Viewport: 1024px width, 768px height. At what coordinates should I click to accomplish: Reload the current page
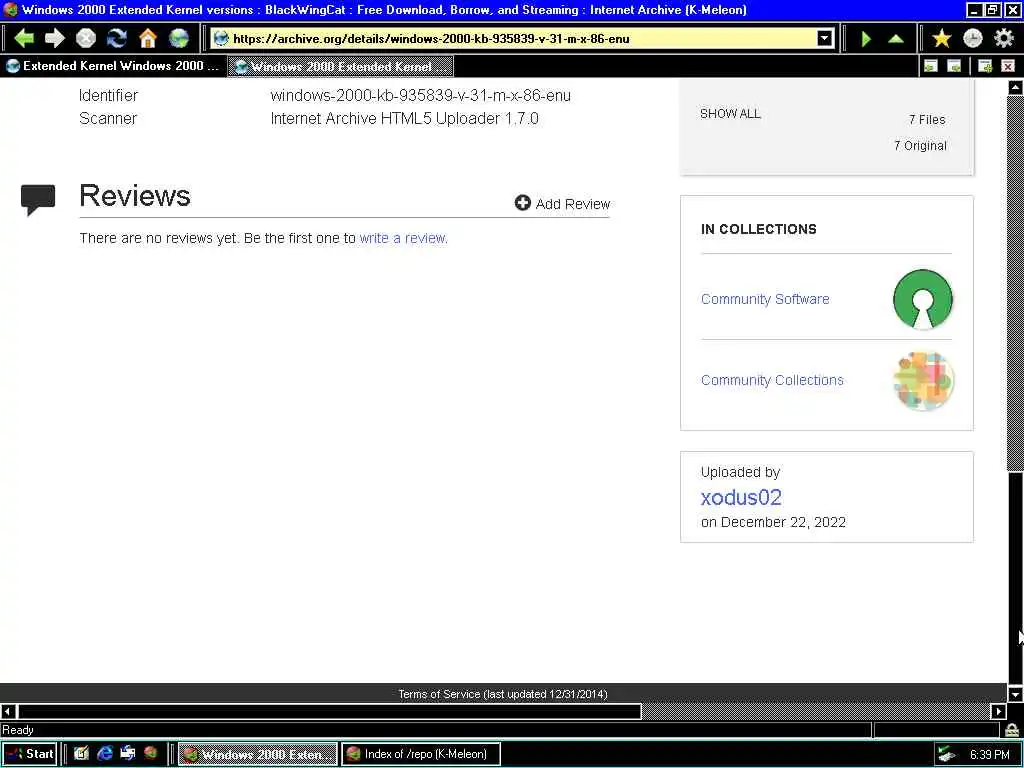click(x=117, y=39)
